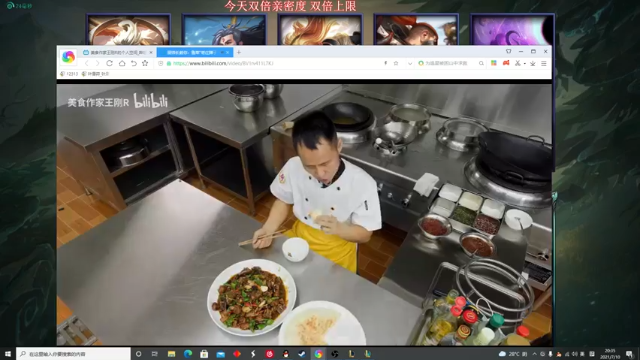Open the browser downloads icon
Viewport: 640px width, 360px height.
(533, 63)
